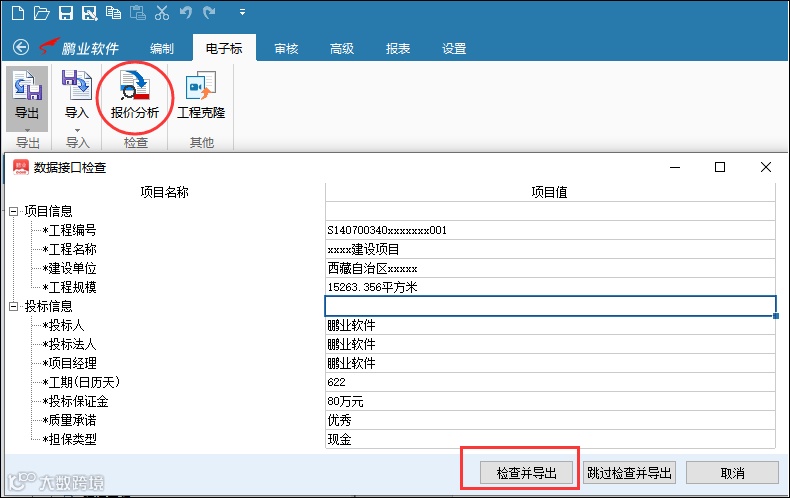Select the *工程规模 row

pos(70,287)
